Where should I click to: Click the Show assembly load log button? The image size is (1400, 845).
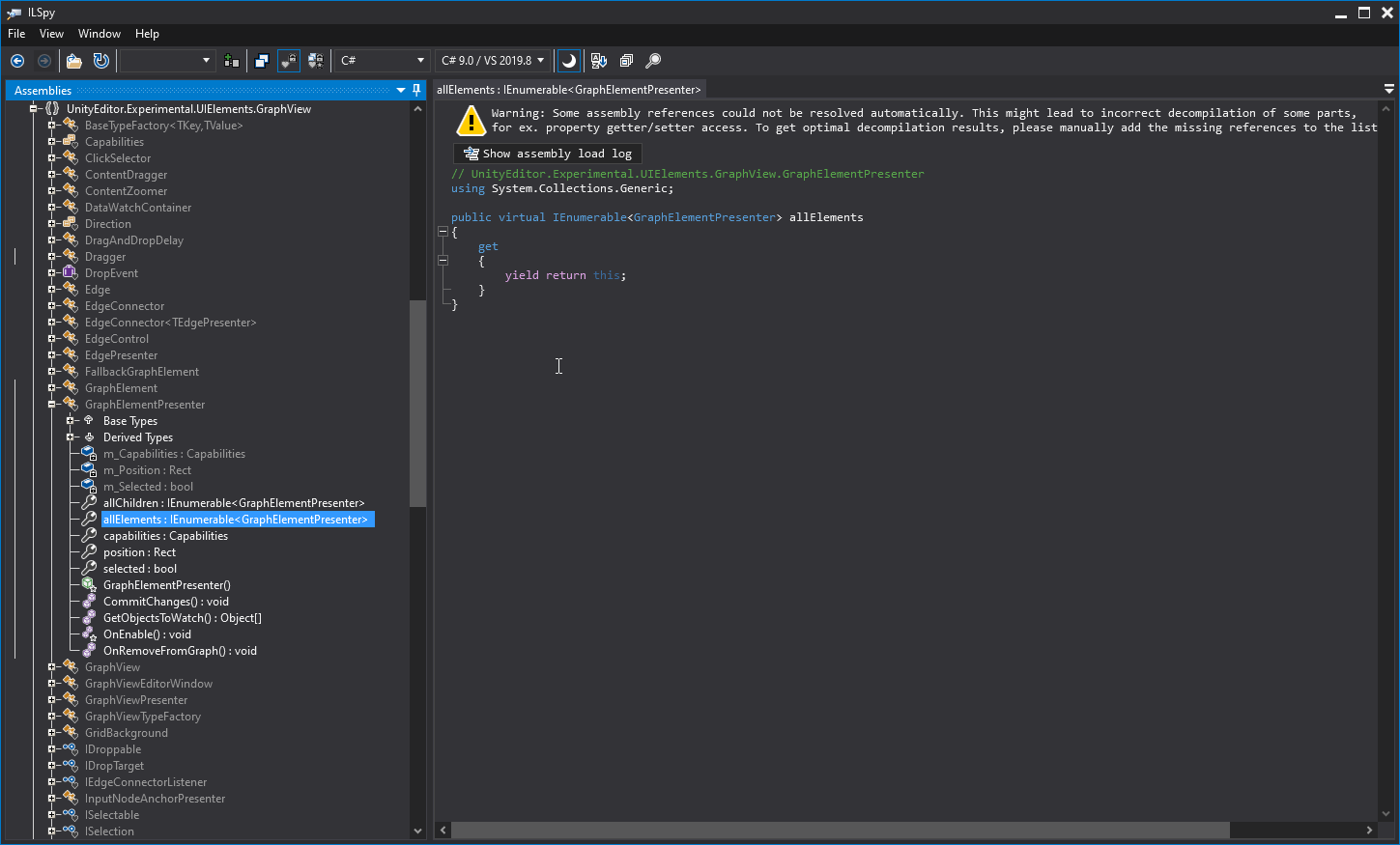[x=547, y=153]
